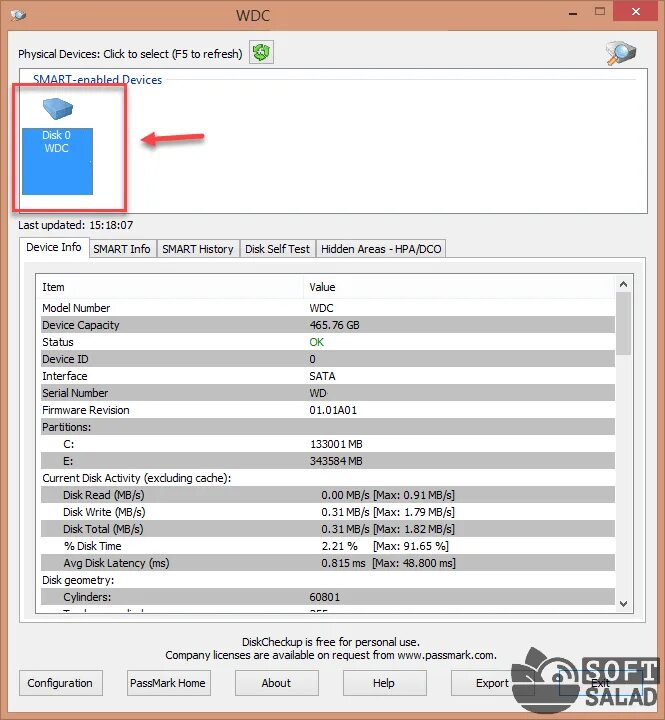The width and height of the screenshot is (665, 720).
Task: Select the % Disk Time row
Action: pos(328,546)
